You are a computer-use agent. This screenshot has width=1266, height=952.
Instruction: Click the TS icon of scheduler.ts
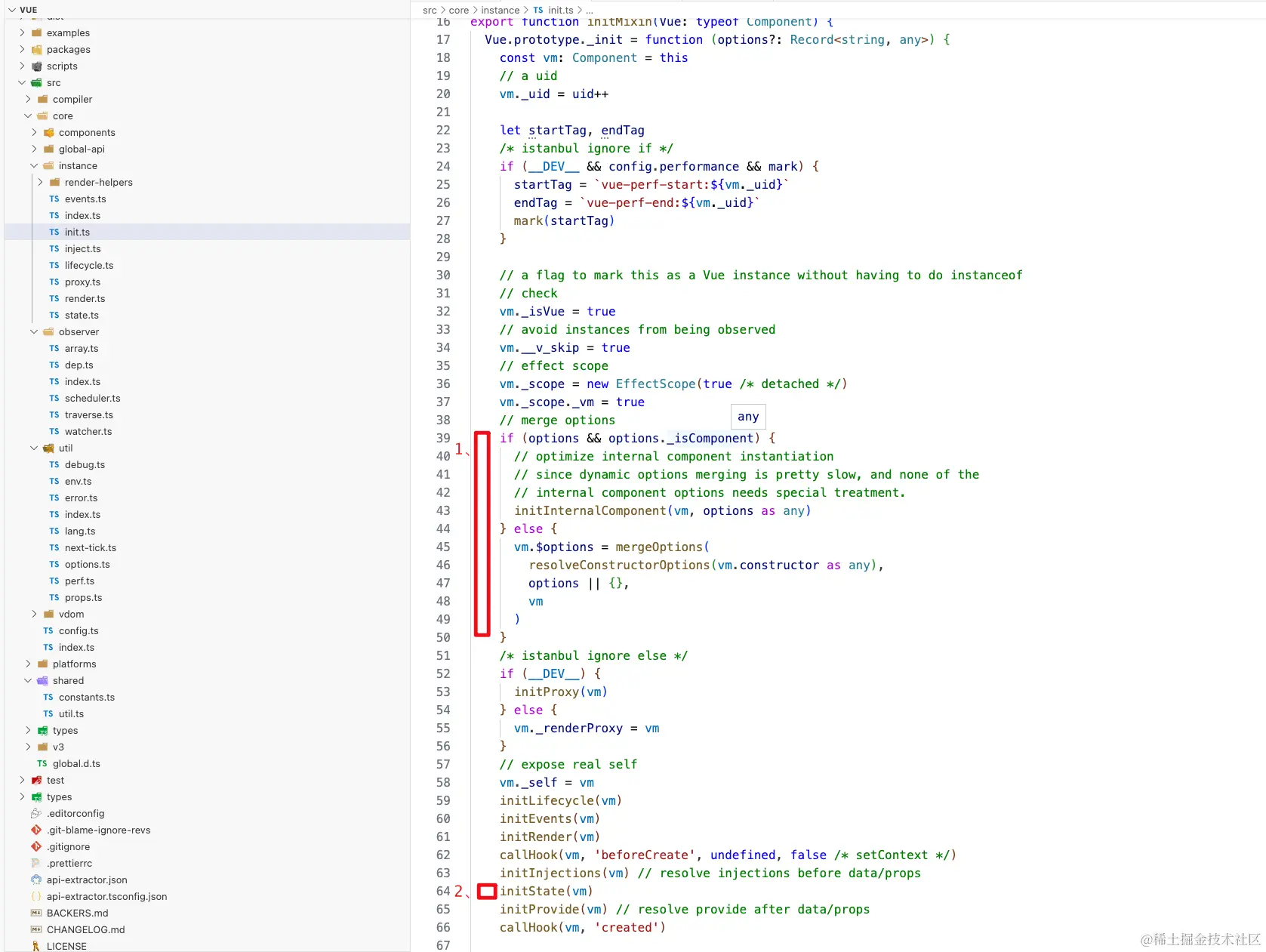[54, 398]
